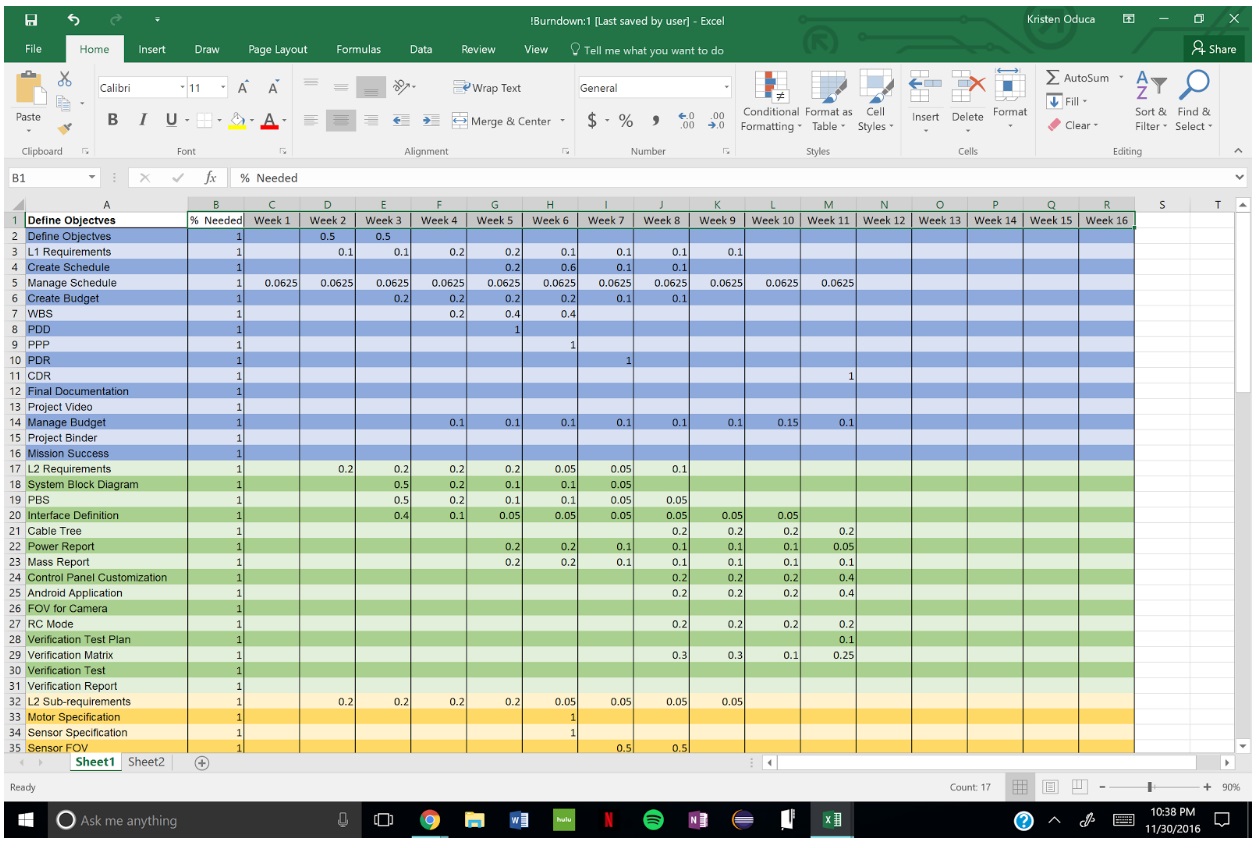Decrease decimal places
This screenshot has width=1259, height=848.
pyautogui.click(x=716, y=120)
